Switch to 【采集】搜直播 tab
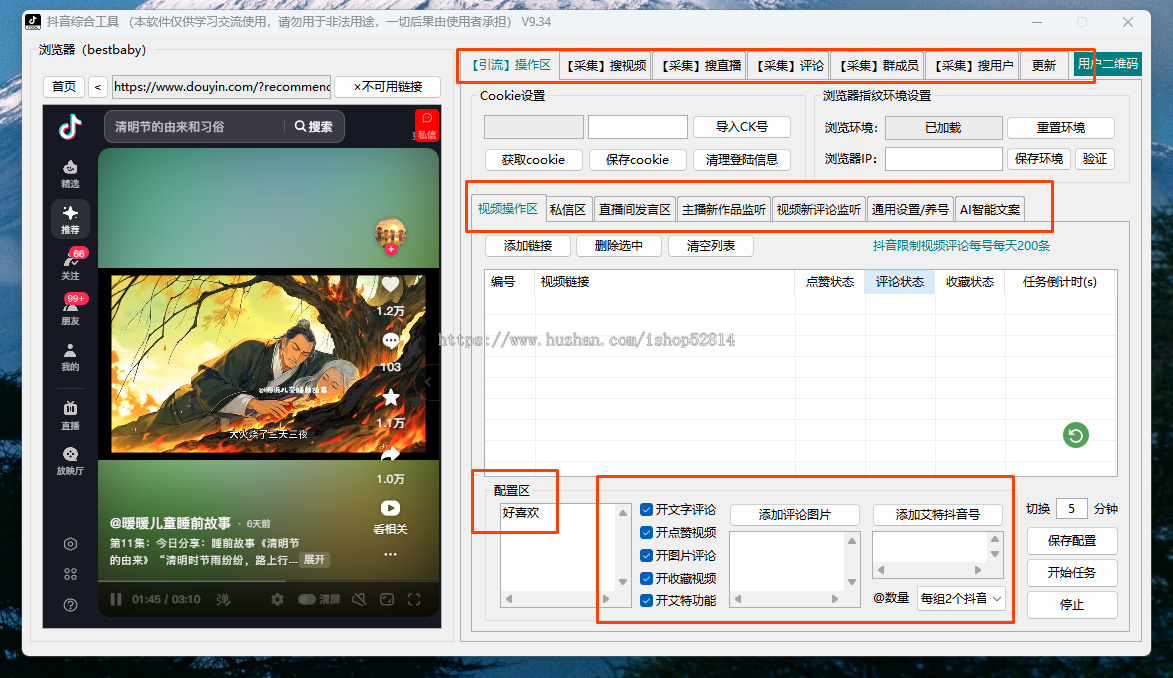1173x678 pixels. [701, 66]
